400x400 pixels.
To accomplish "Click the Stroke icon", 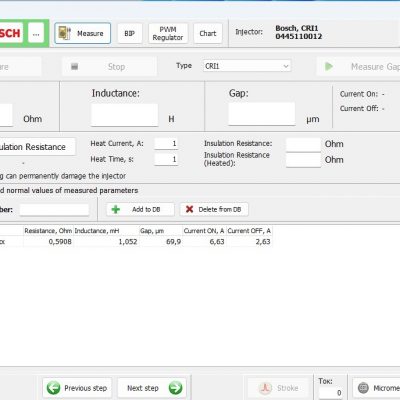I will click(x=266, y=388).
